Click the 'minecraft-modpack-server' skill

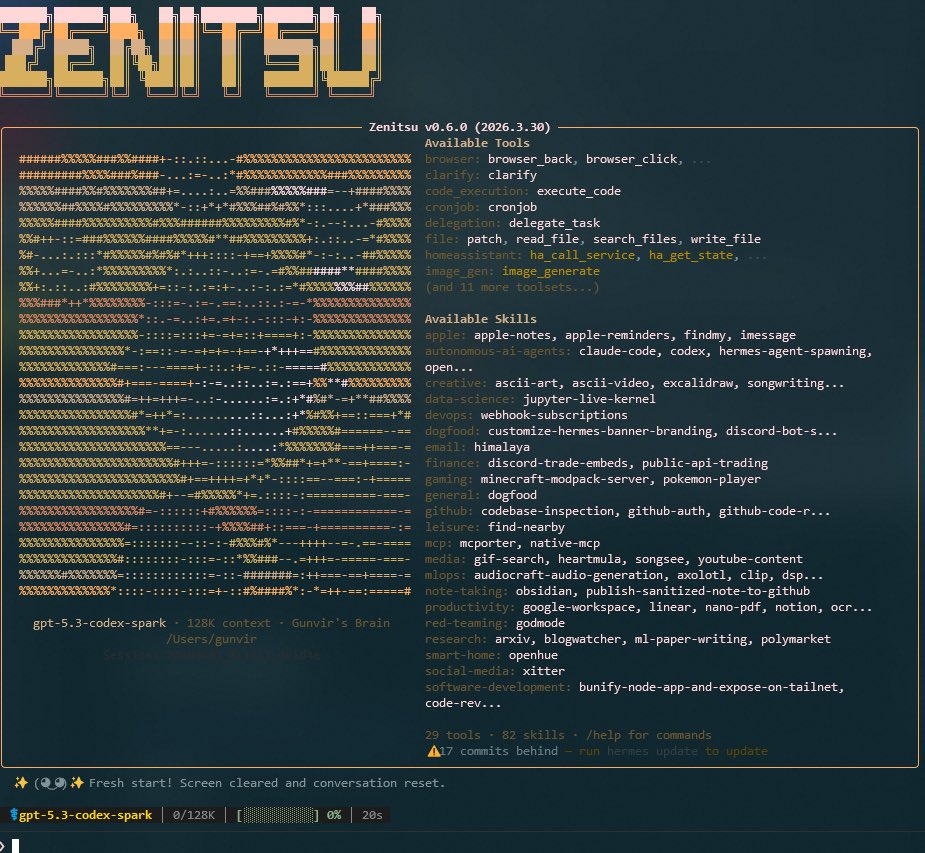pyautogui.click(x=565, y=478)
